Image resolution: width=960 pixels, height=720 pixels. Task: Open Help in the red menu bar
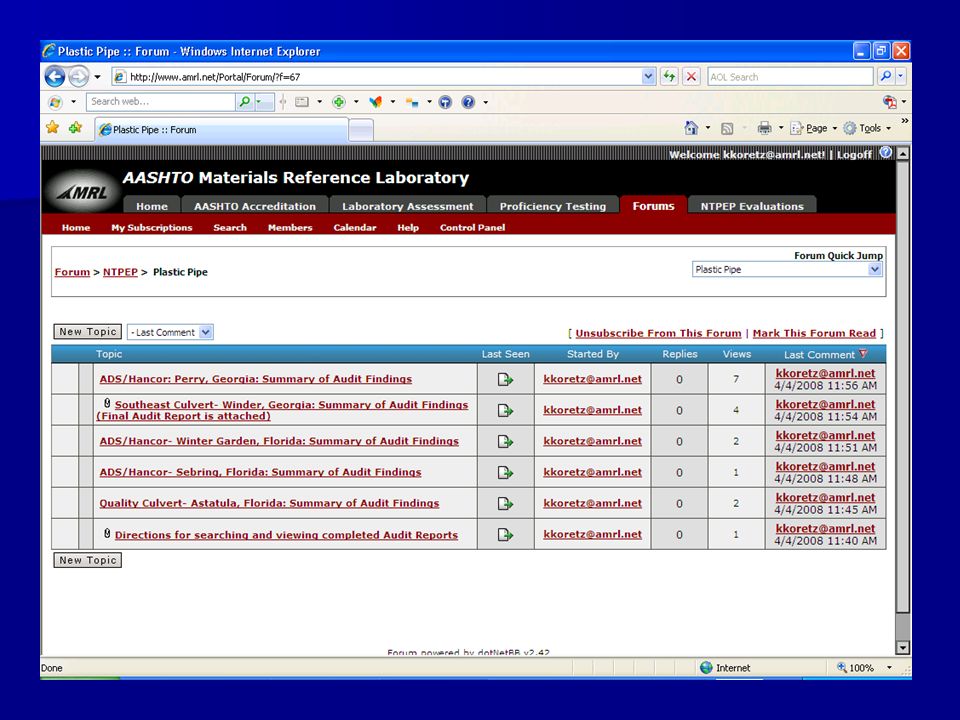[408, 228]
